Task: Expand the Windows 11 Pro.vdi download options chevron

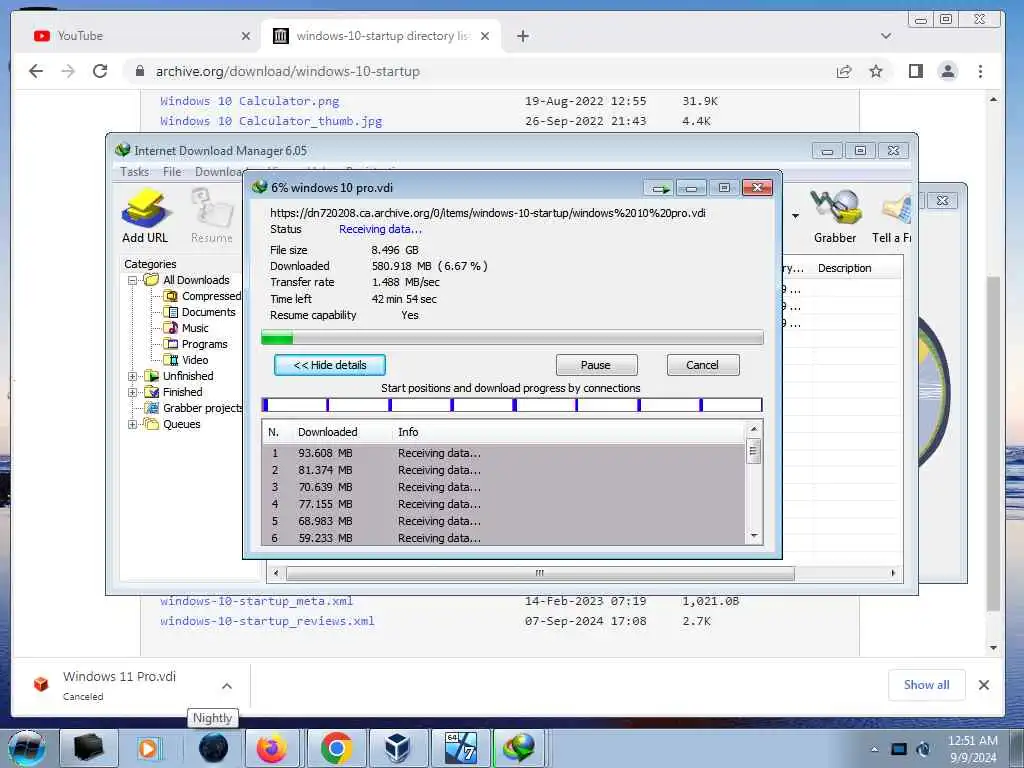Action: tap(227, 686)
